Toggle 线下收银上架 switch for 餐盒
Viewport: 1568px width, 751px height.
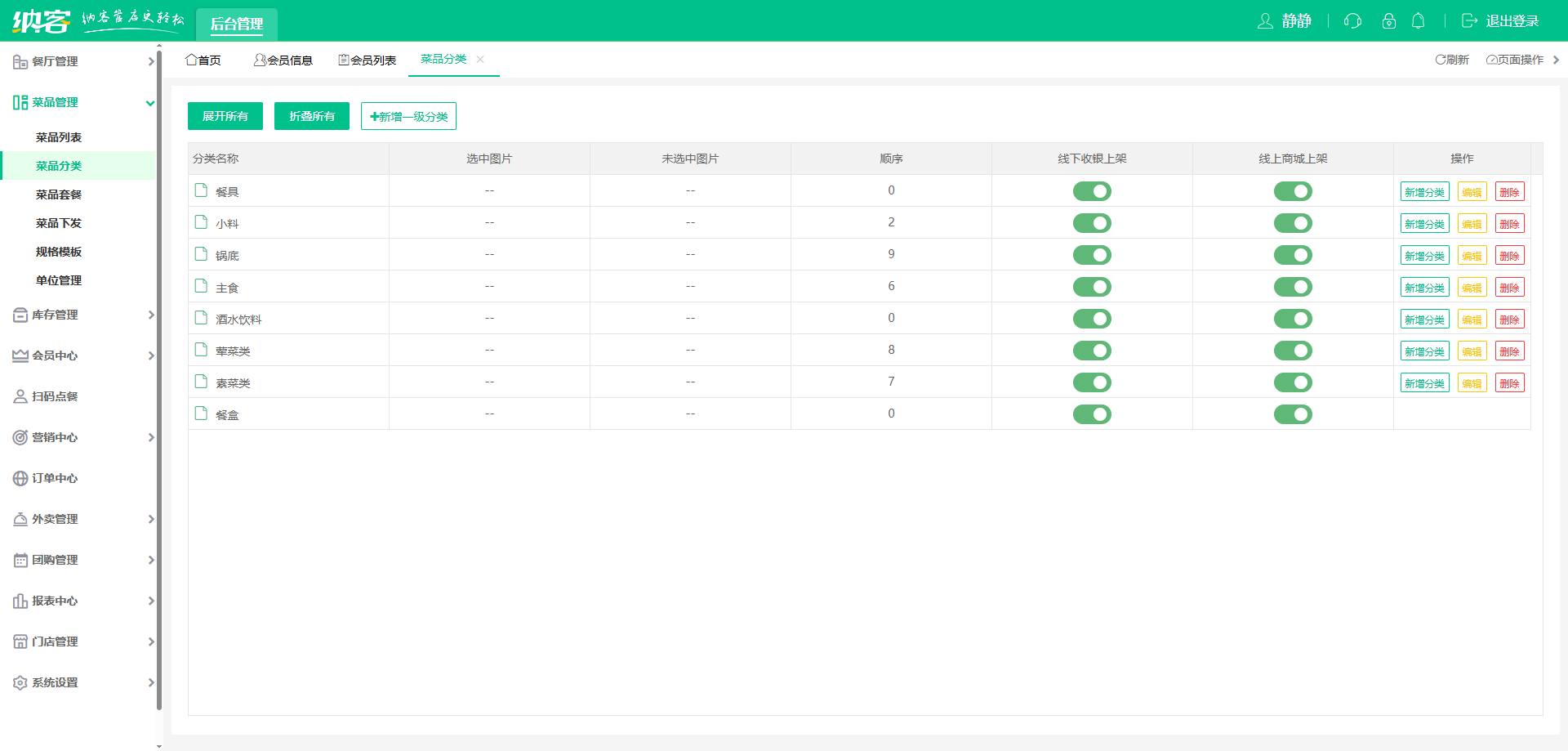coord(1092,414)
